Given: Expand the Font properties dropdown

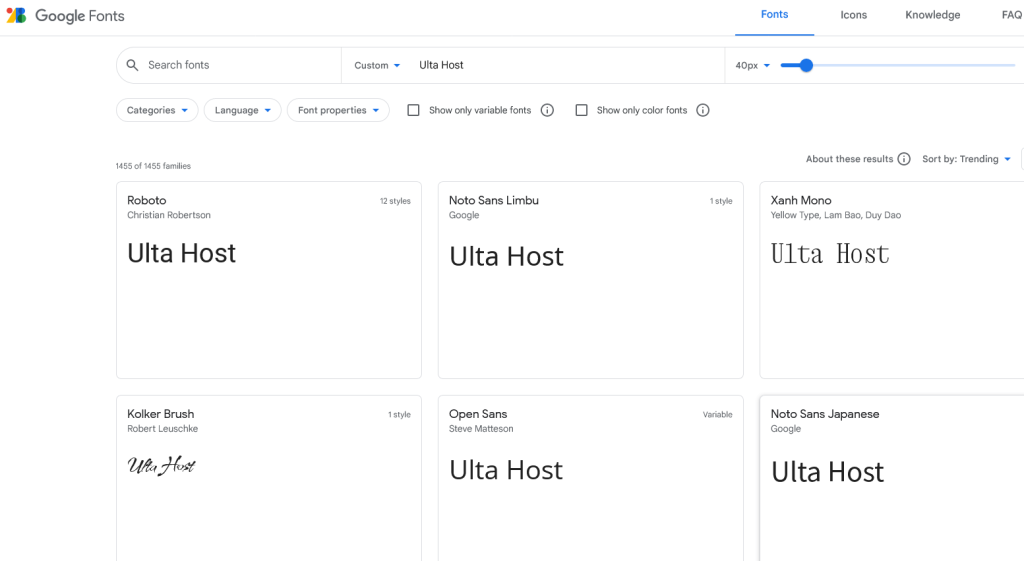Looking at the screenshot, I should coord(338,110).
